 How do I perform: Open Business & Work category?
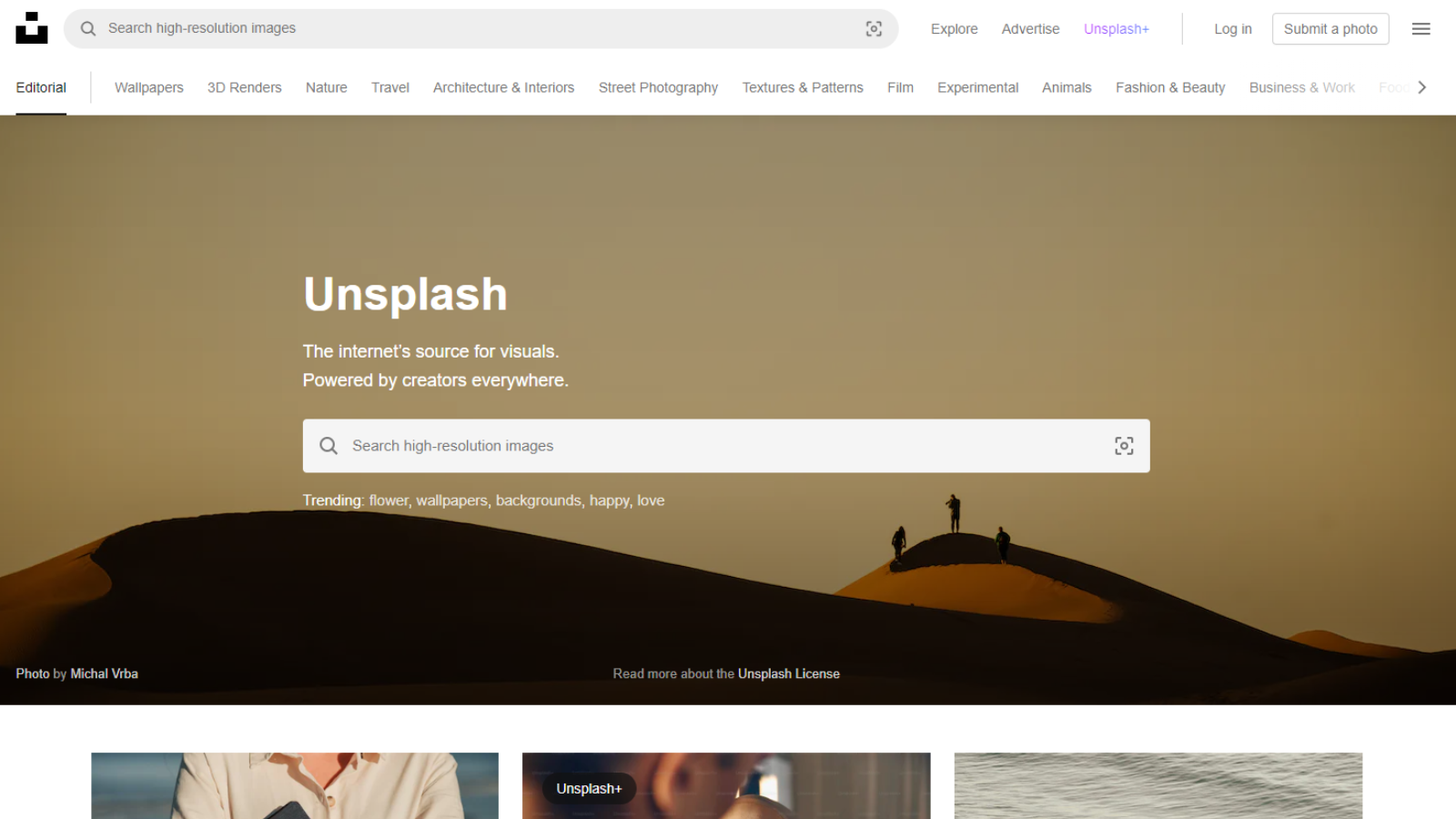pyautogui.click(x=1302, y=87)
